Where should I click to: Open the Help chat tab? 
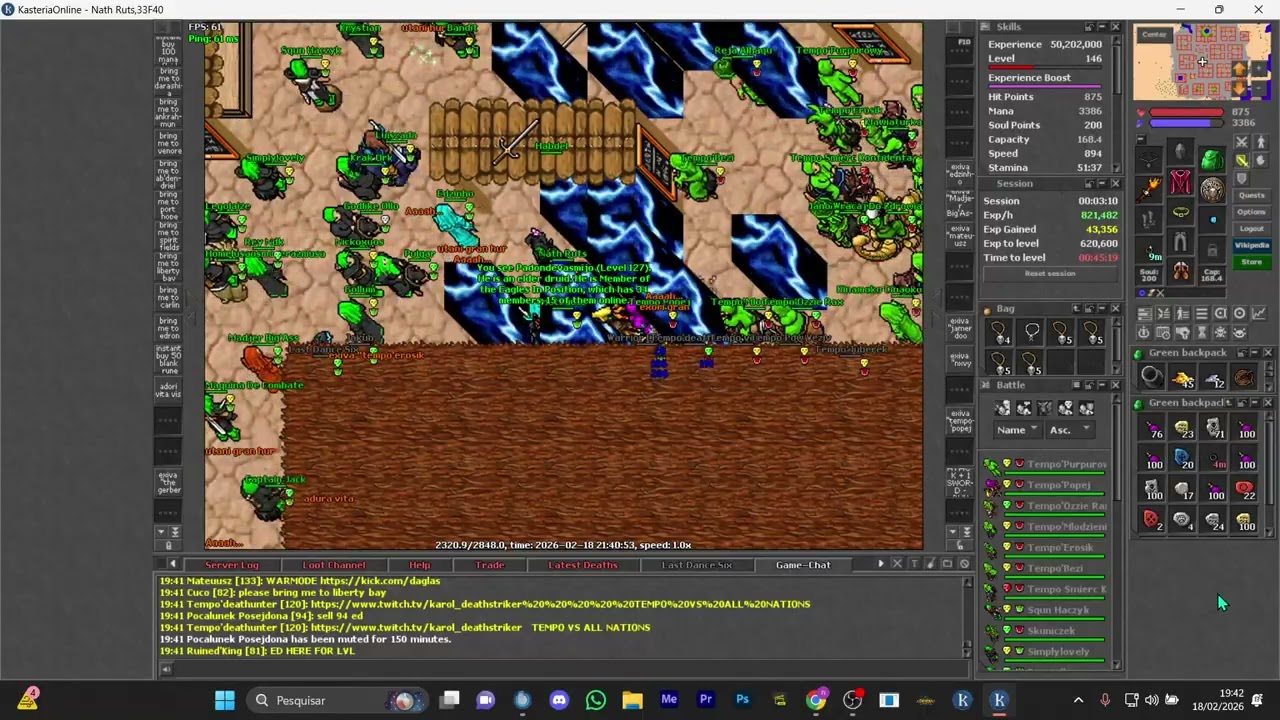pyautogui.click(x=420, y=565)
